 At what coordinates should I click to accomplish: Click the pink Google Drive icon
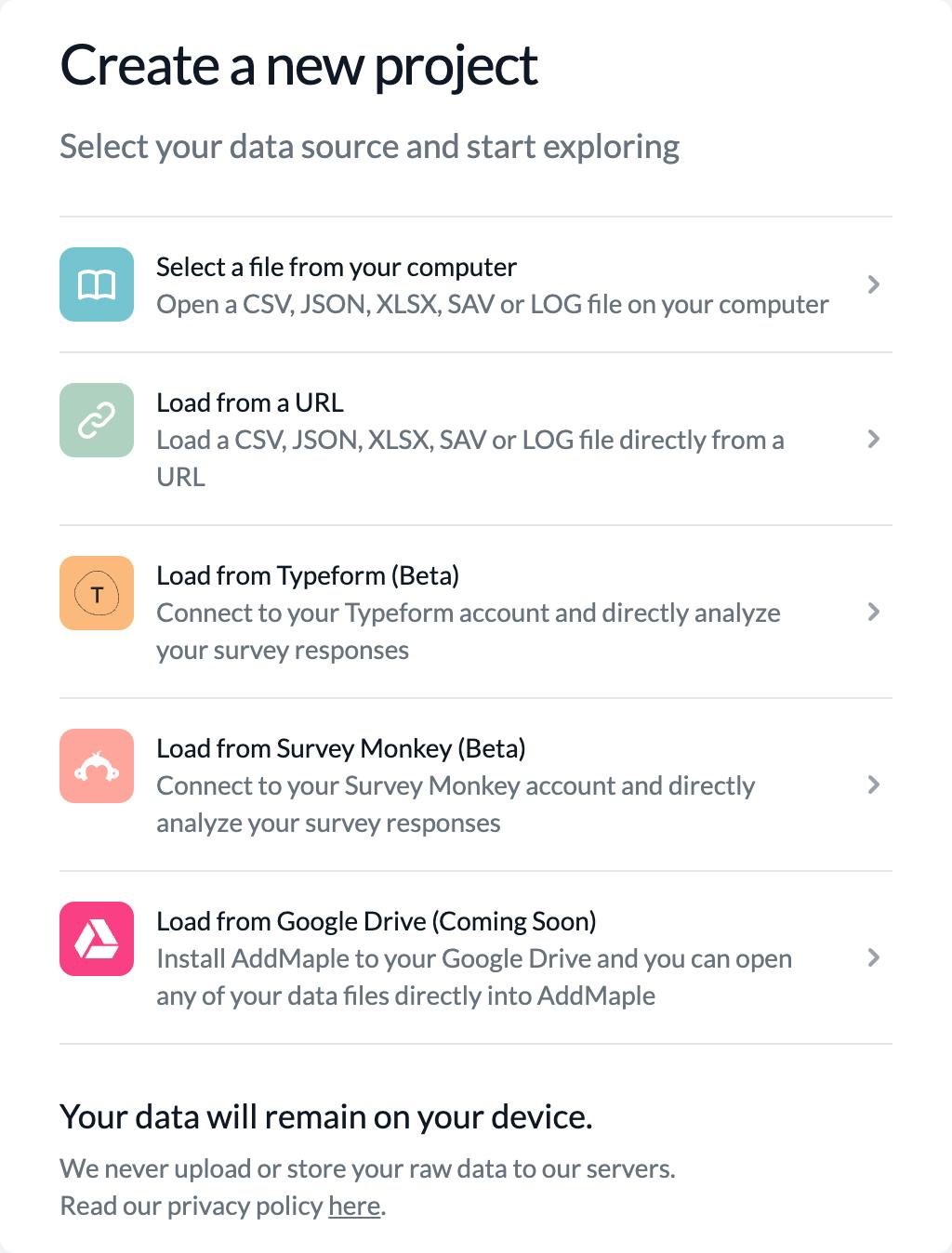(97, 939)
